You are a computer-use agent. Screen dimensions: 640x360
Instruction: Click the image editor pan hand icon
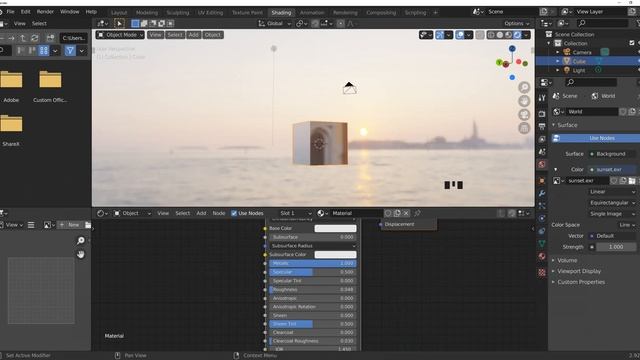[x=81, y=255]
